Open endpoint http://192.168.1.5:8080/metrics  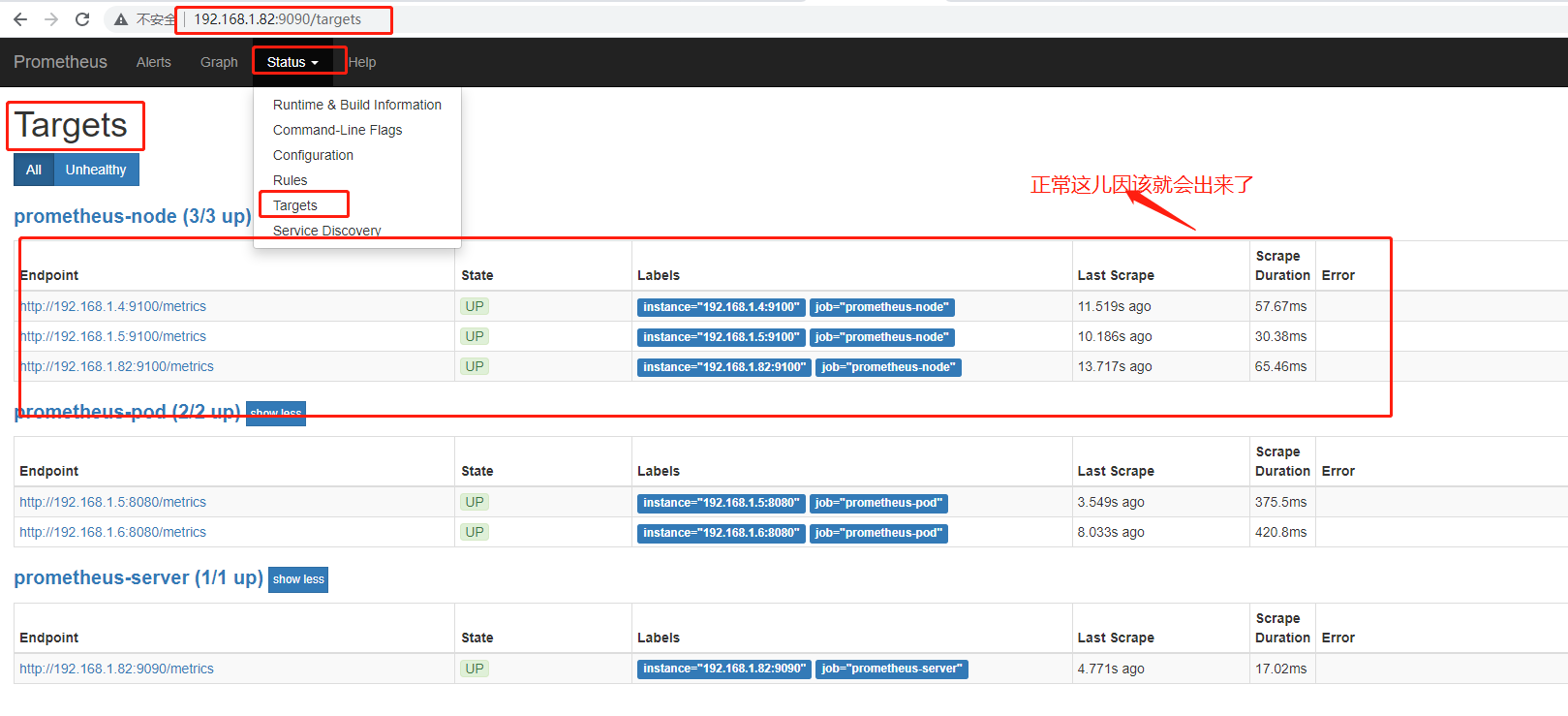click(112, 502)
